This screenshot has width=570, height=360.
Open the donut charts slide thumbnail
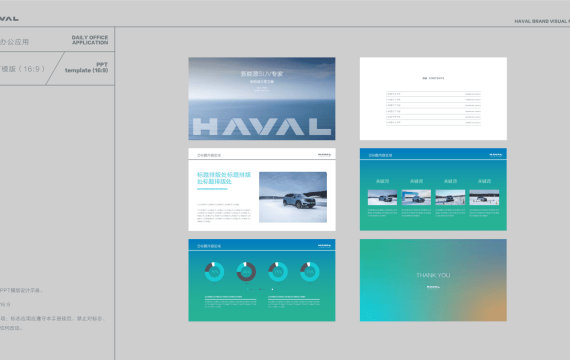(262, 280)
